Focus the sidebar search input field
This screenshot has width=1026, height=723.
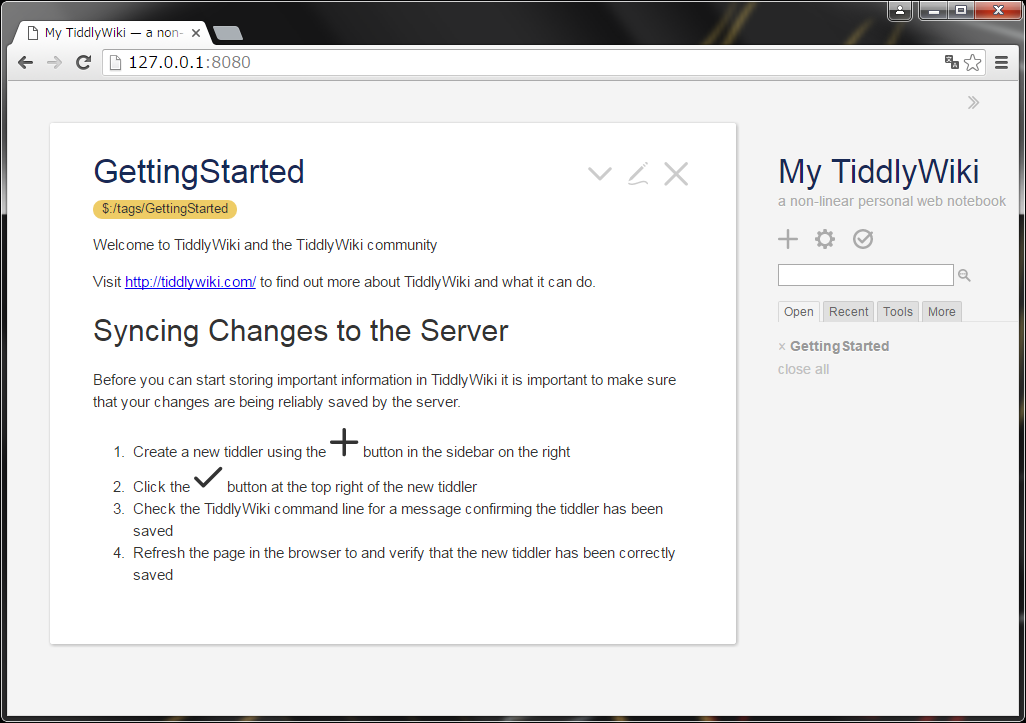pyautogui.click(x=865, y=275)
